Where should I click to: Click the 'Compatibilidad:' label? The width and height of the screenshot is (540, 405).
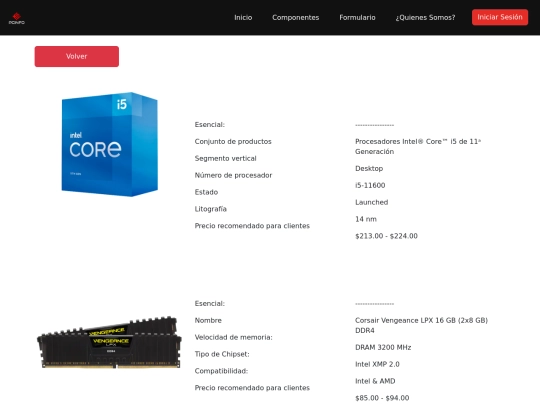[x=221, y=371]
